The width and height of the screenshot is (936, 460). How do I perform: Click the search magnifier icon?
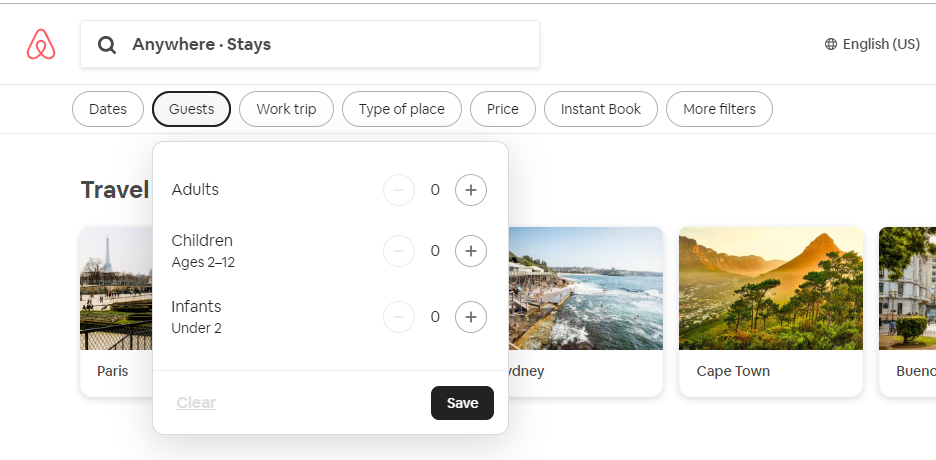pos(107,45)
